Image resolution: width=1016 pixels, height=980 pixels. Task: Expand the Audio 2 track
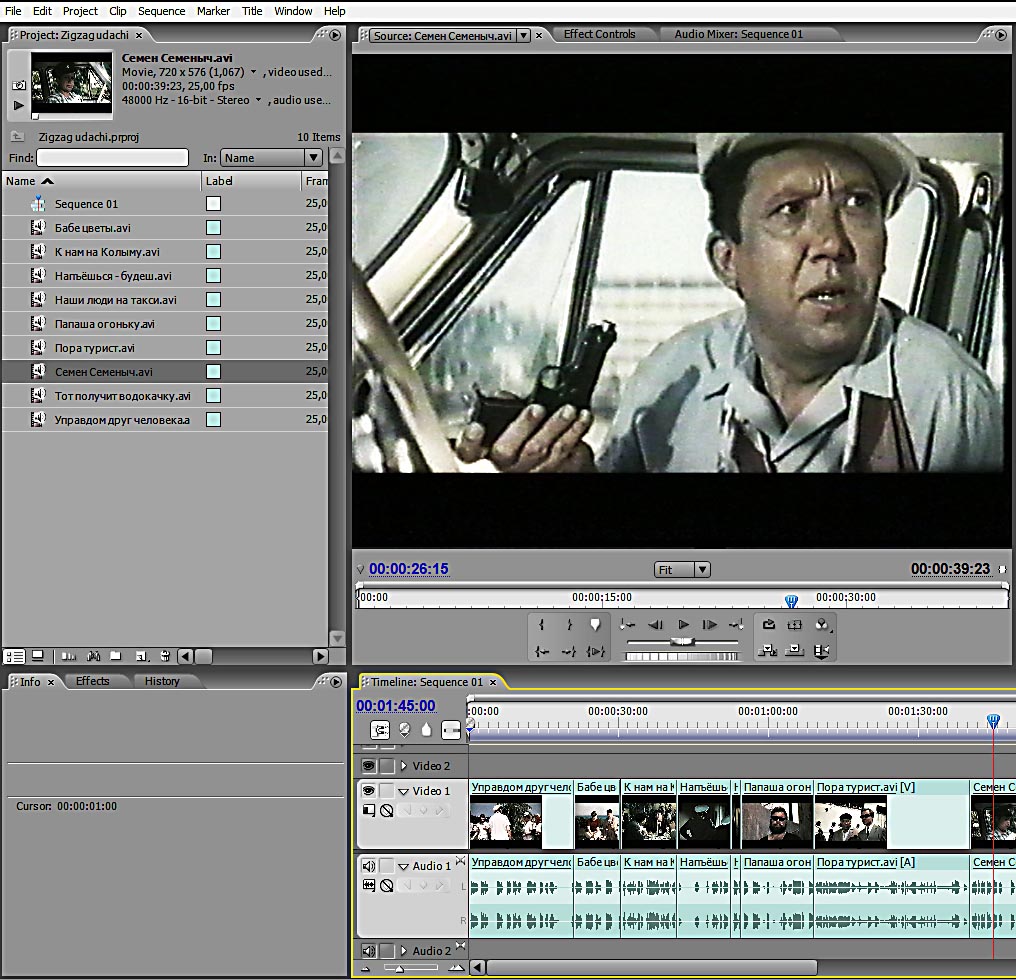tap(404, 951)
